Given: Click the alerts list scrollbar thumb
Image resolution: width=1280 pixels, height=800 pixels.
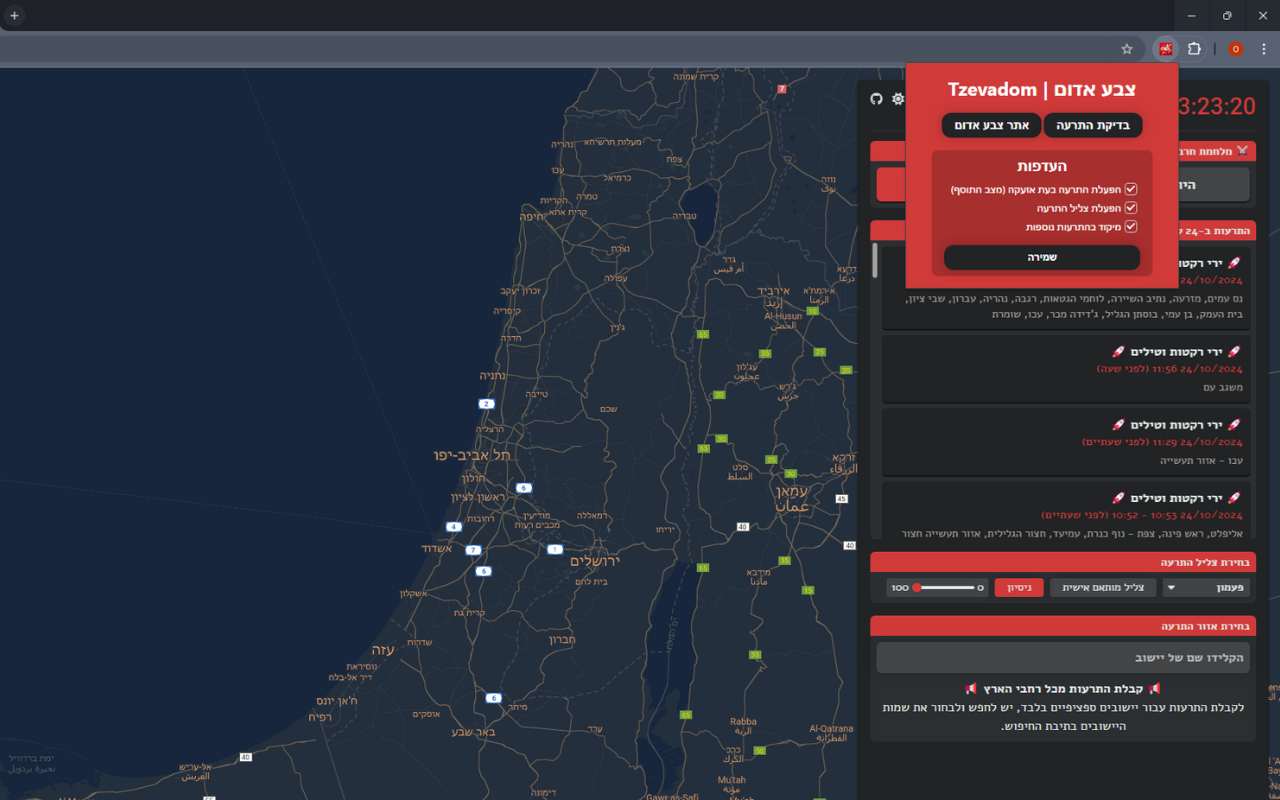Looking at the screenshot, I should [875, 261].
